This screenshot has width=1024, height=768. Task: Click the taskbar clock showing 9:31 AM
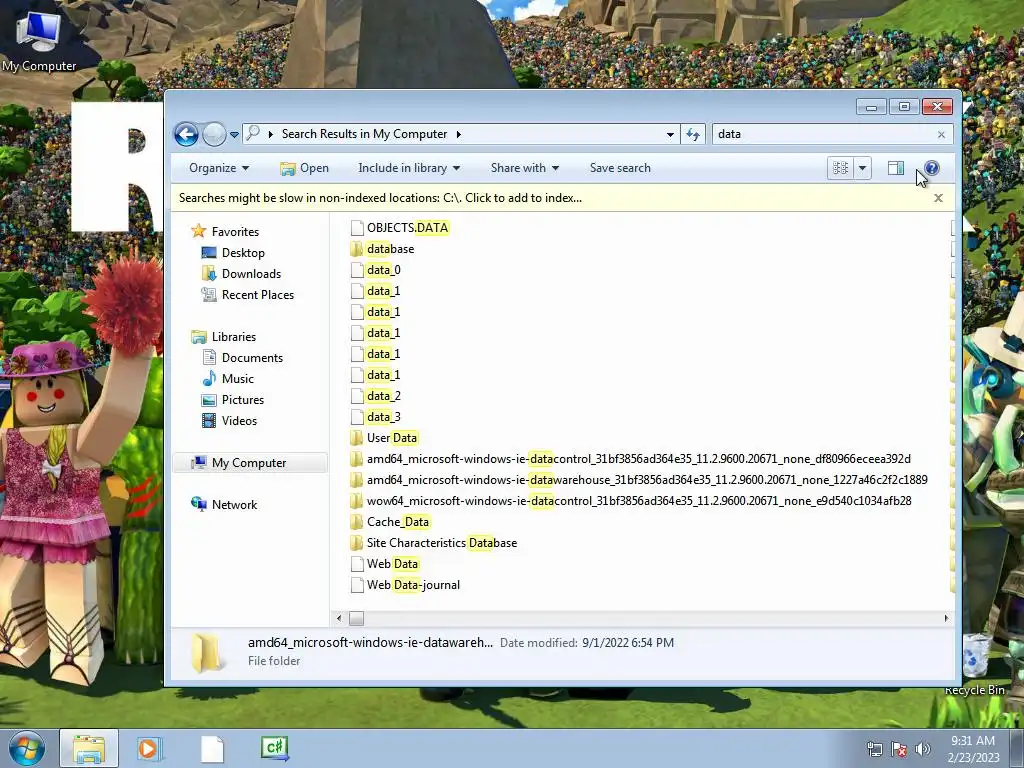click(x=973, y=749)
